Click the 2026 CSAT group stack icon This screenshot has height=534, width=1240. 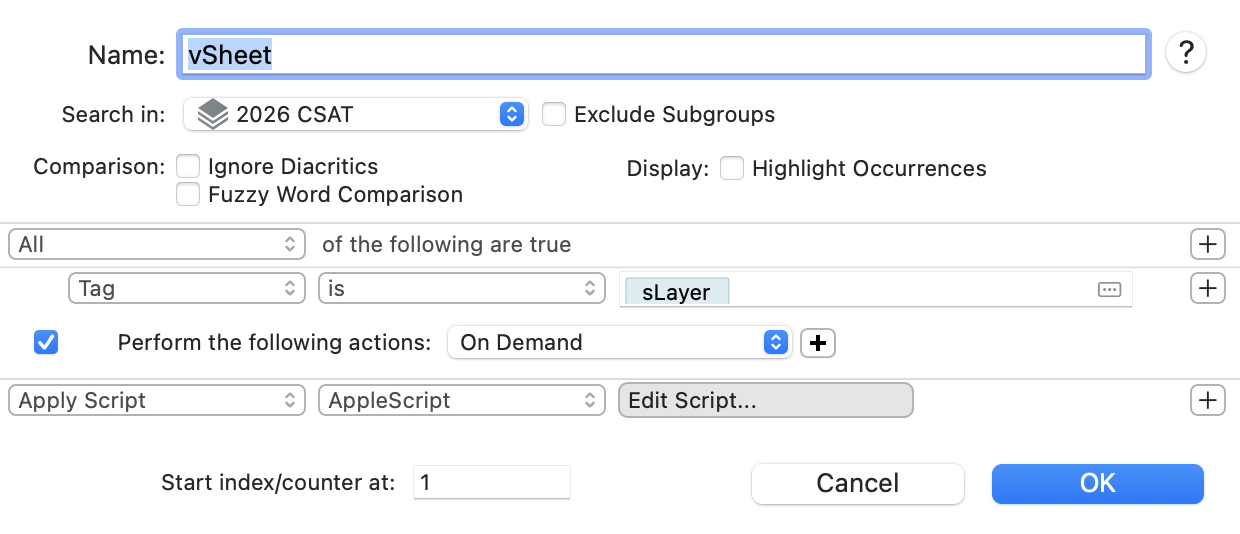212,114
